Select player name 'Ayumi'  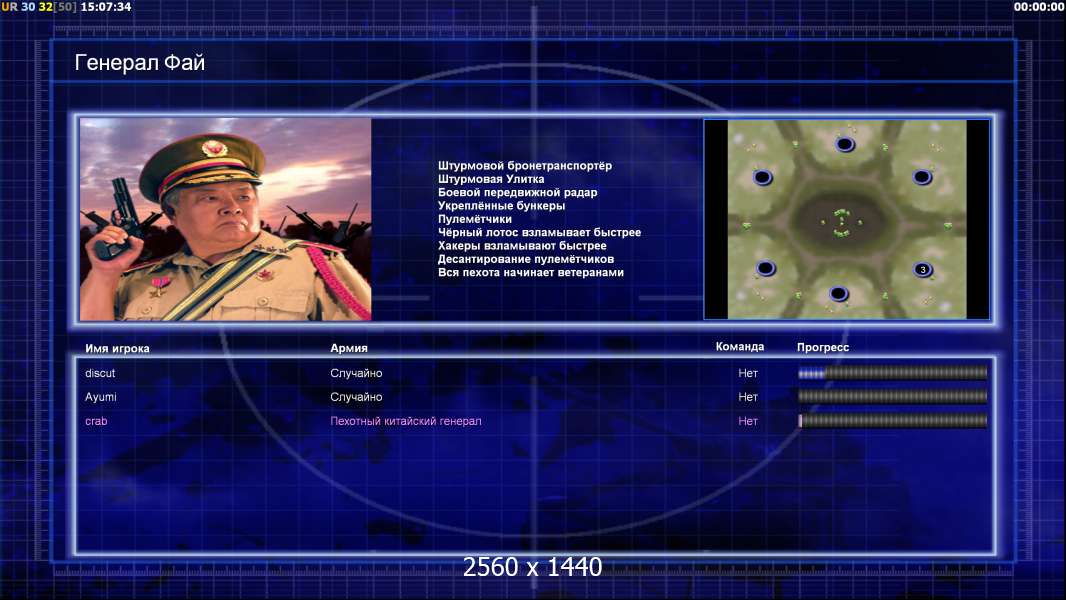click(101, 397)
